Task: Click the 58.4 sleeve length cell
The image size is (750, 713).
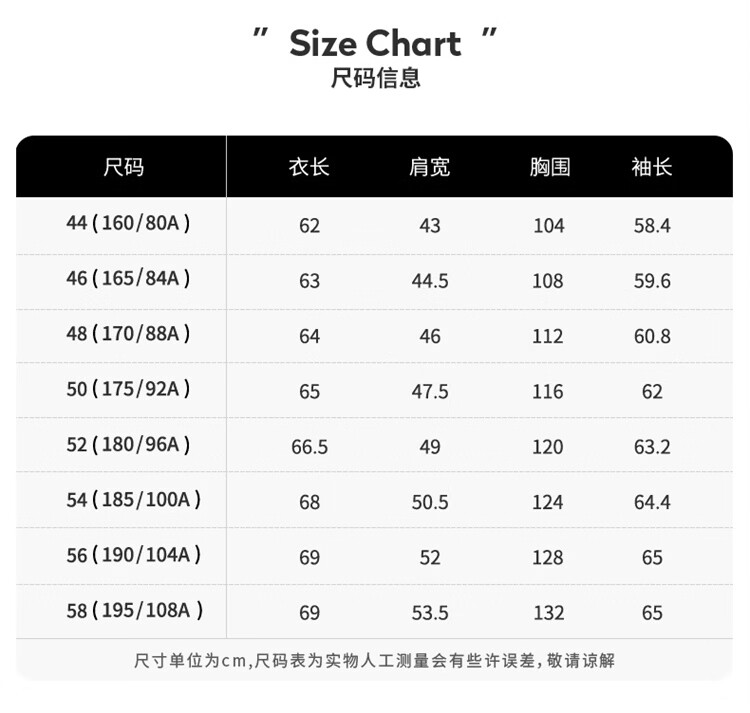Action: (652, 226)
